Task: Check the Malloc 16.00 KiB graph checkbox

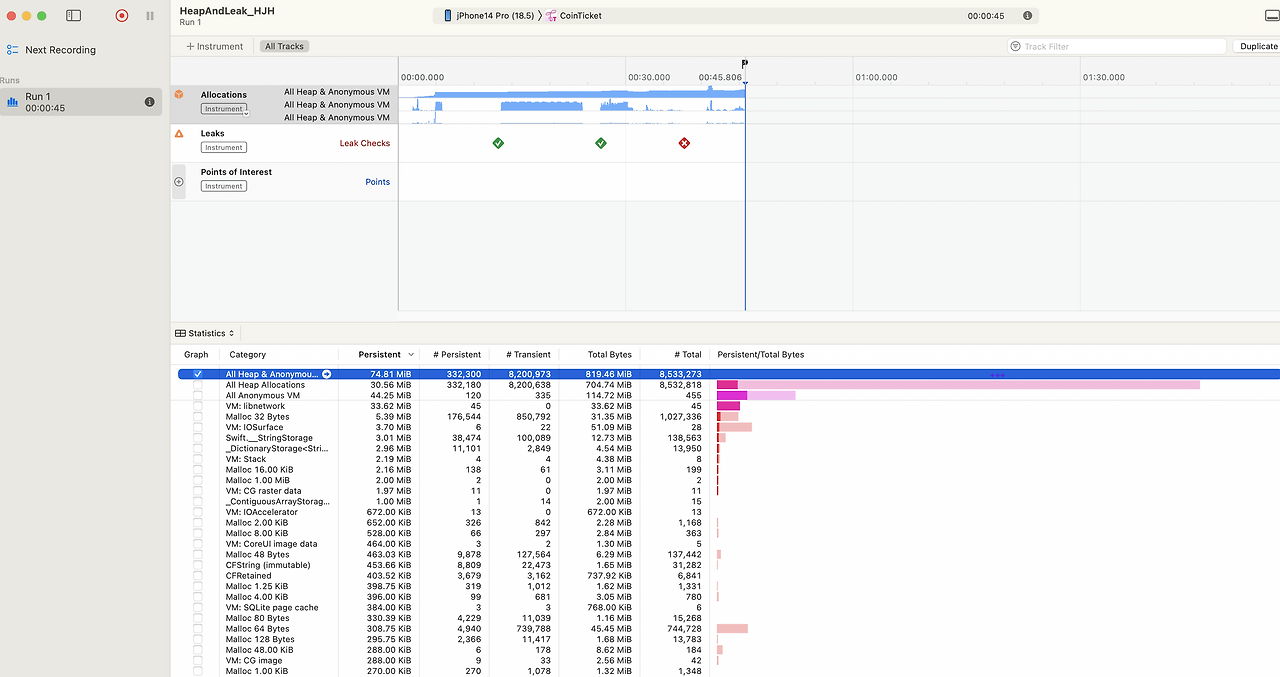Action: coord(197,469)
